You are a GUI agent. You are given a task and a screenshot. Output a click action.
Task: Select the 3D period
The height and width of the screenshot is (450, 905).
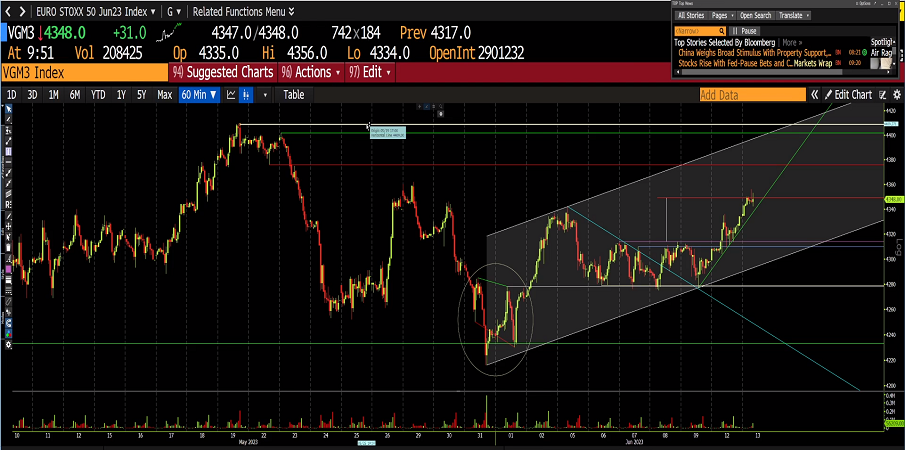coord(32,95)
